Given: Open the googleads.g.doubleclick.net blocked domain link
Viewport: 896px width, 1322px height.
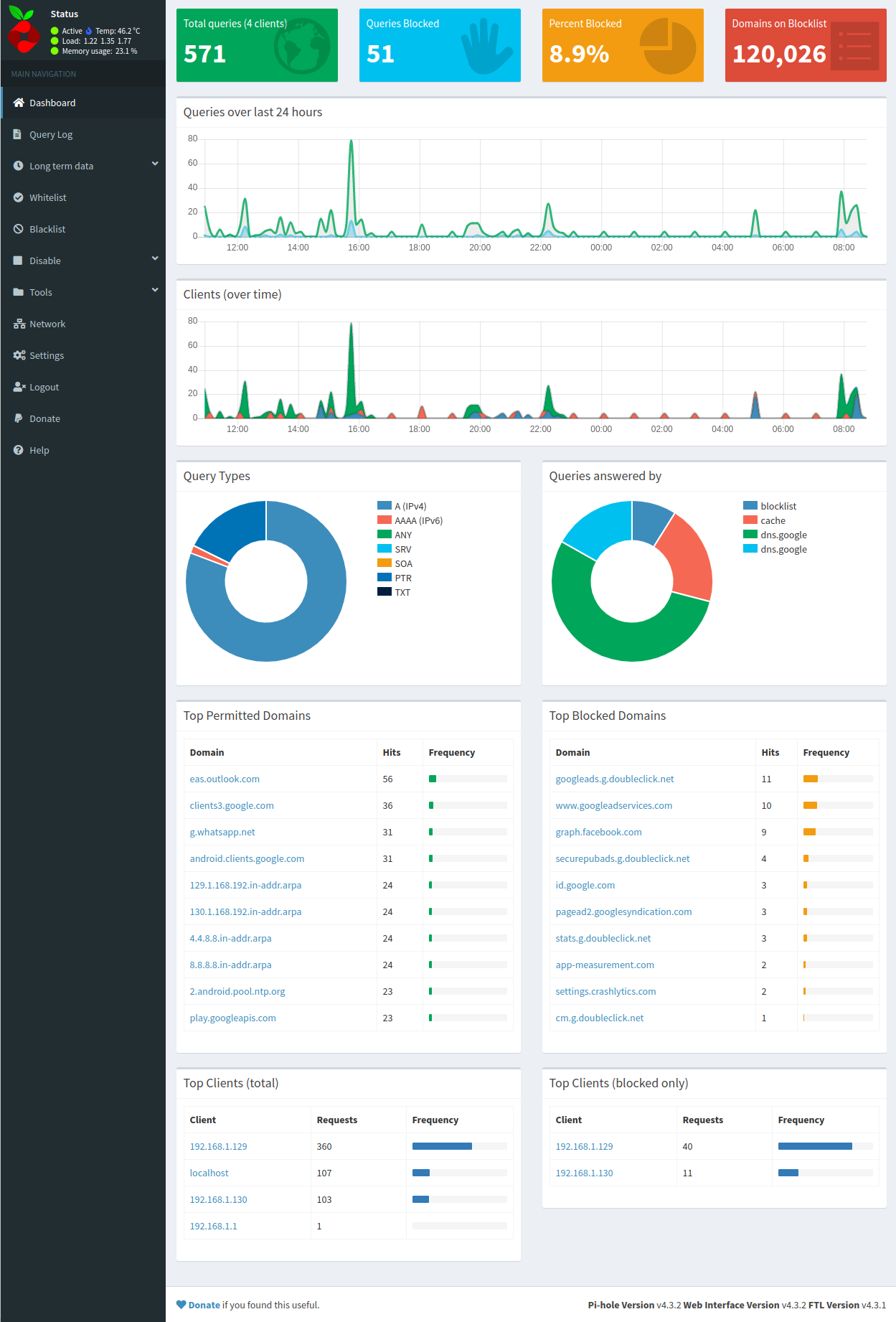Looking at the screenshot, I should [x=615, y=779].
